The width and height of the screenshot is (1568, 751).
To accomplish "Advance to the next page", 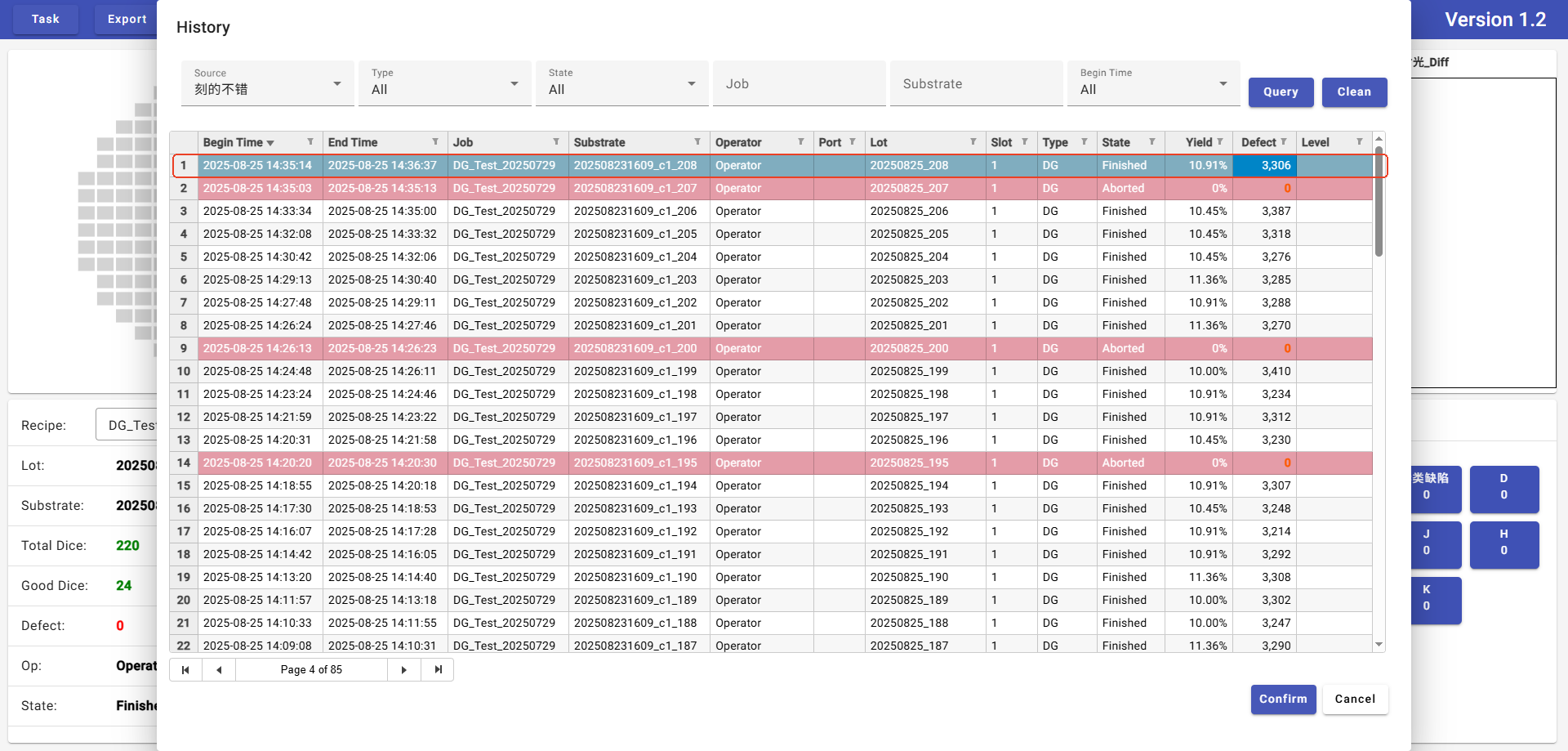I will [404, 670].
